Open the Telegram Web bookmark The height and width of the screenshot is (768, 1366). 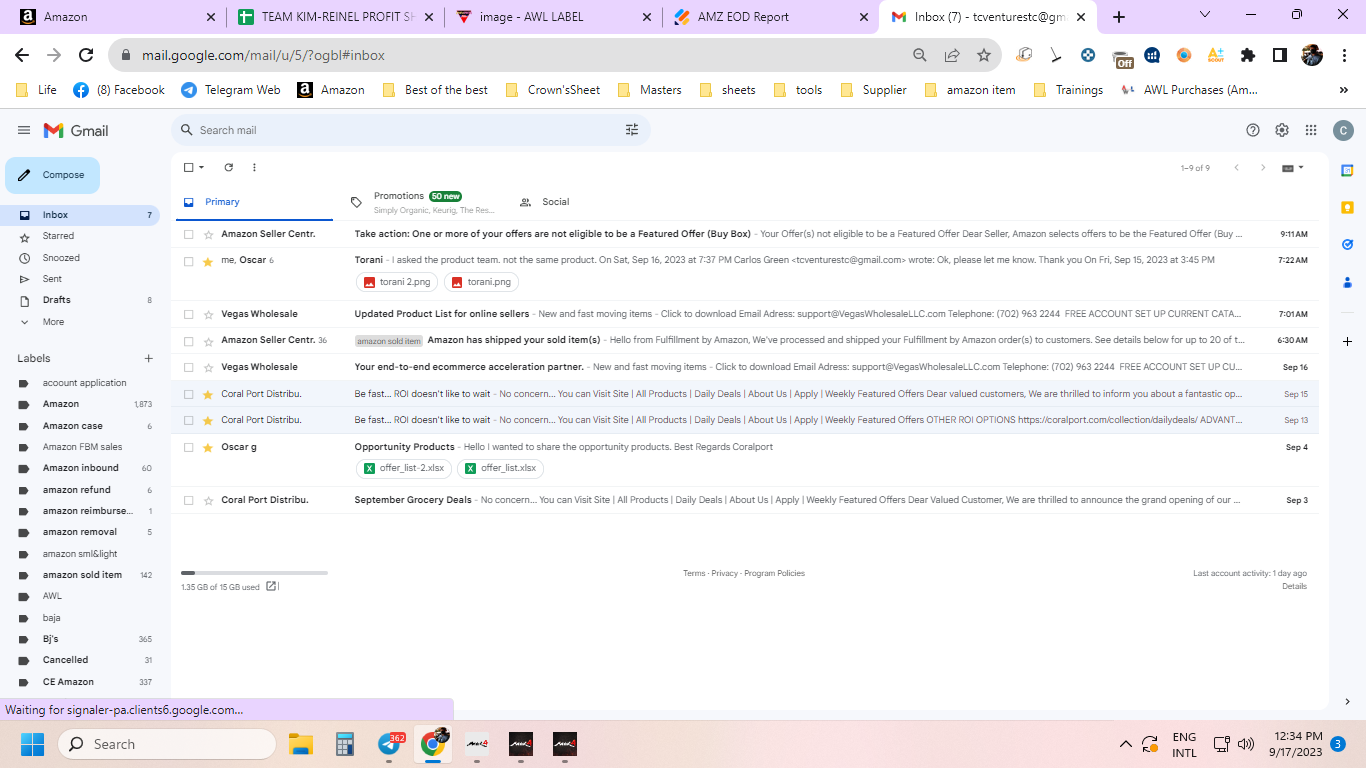[x=231, y=90]
